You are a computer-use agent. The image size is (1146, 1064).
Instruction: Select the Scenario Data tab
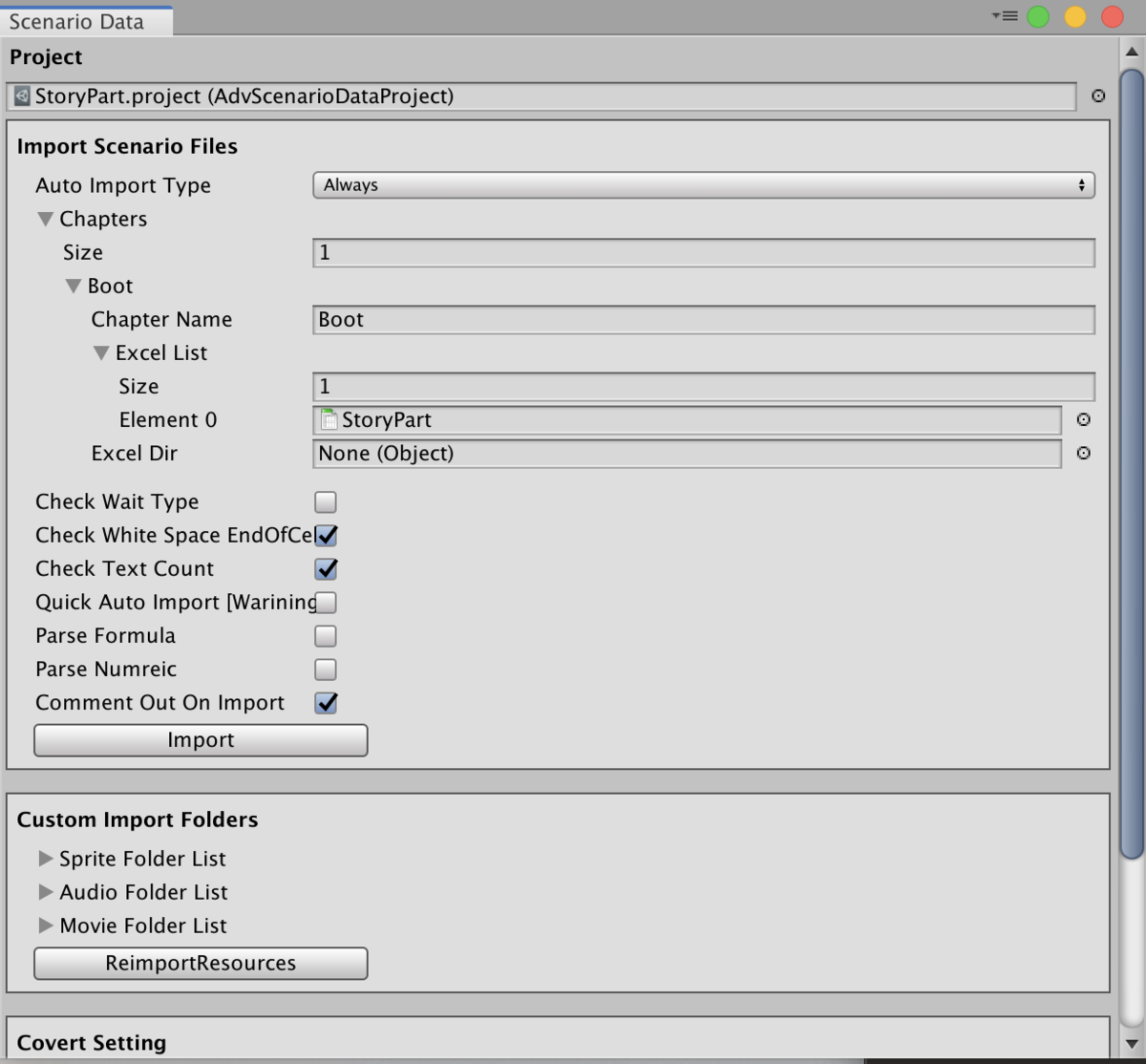click(x=86, y=21)
